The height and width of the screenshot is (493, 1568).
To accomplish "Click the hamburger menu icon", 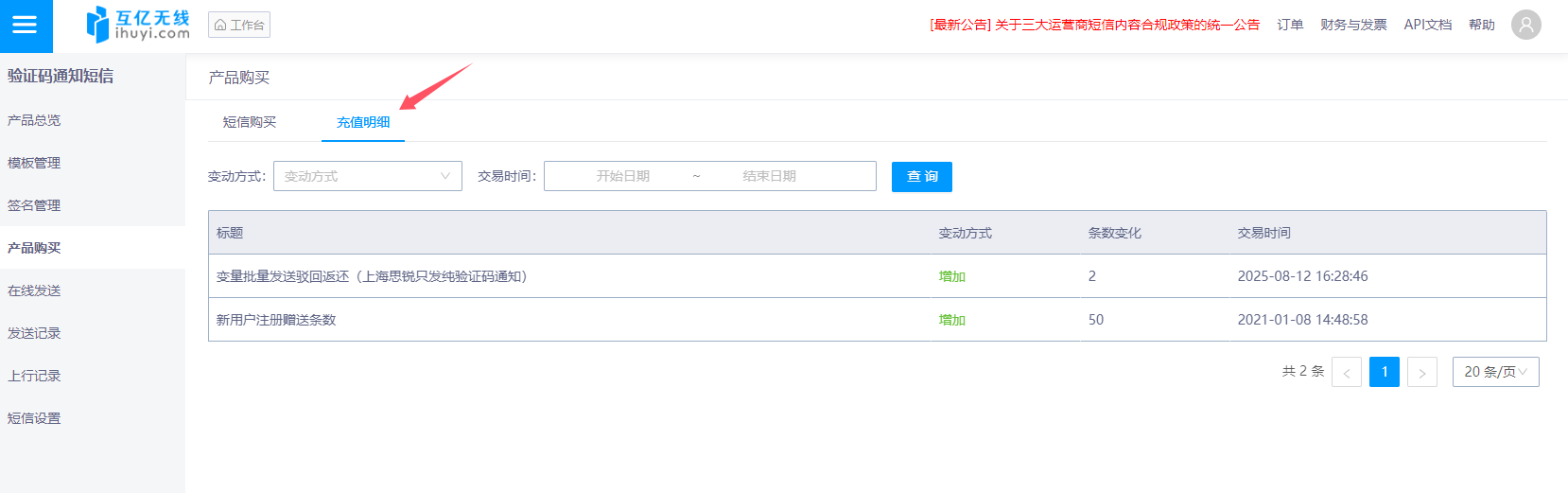I will tap(26, 26).
